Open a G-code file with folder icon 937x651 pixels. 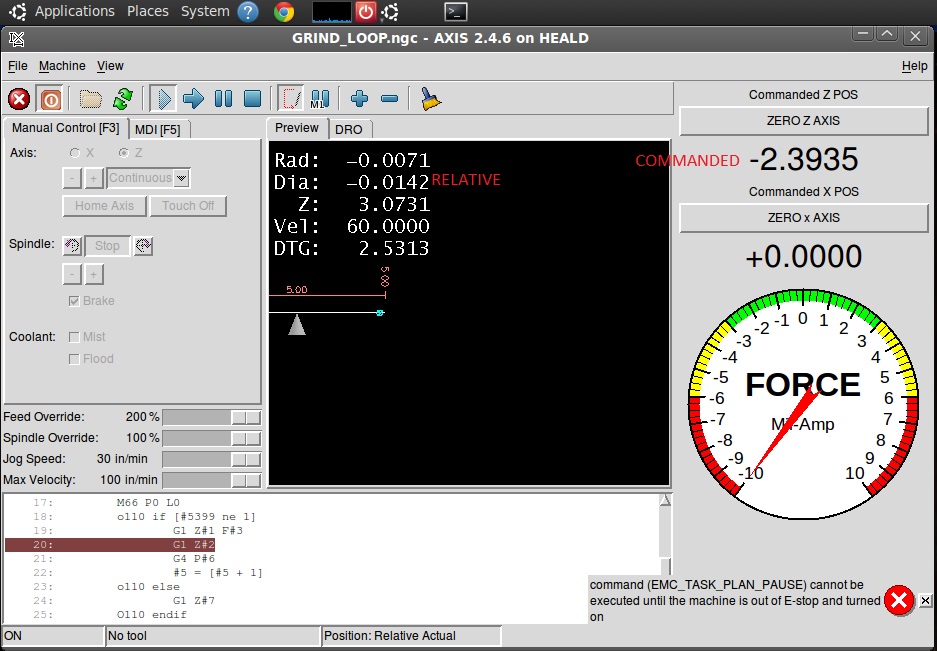coord(90,99)
